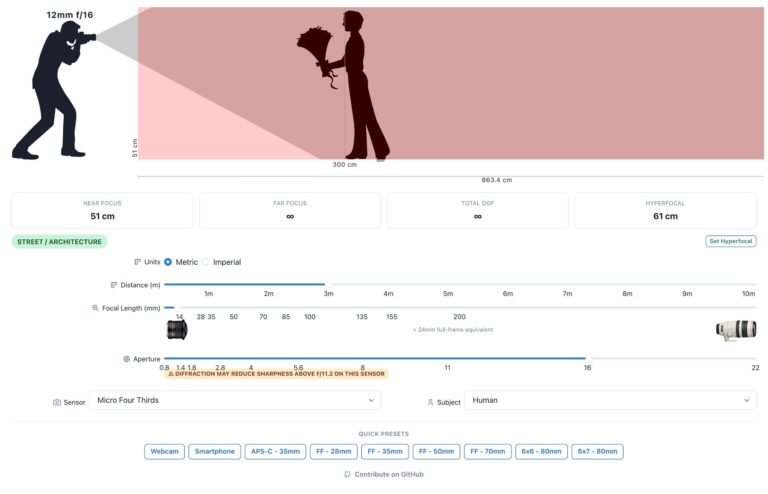Click the Subject person icon
Image resolution: width=768 pixels, height=494 pixels.
(x=430, y=402)
